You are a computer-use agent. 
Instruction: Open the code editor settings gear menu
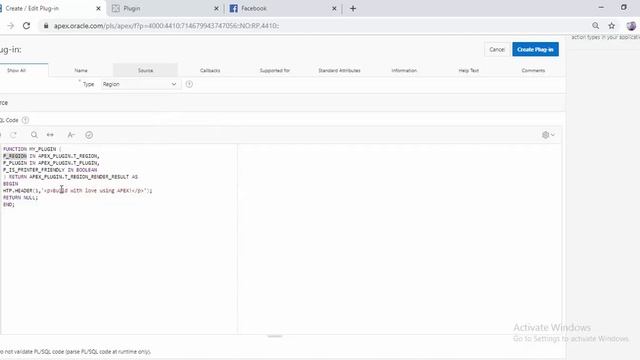click(x=548, y=135)
